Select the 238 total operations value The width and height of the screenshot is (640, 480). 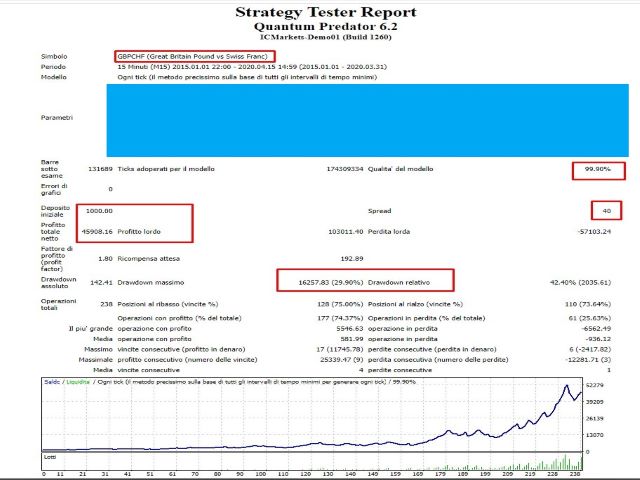[106, 304]
